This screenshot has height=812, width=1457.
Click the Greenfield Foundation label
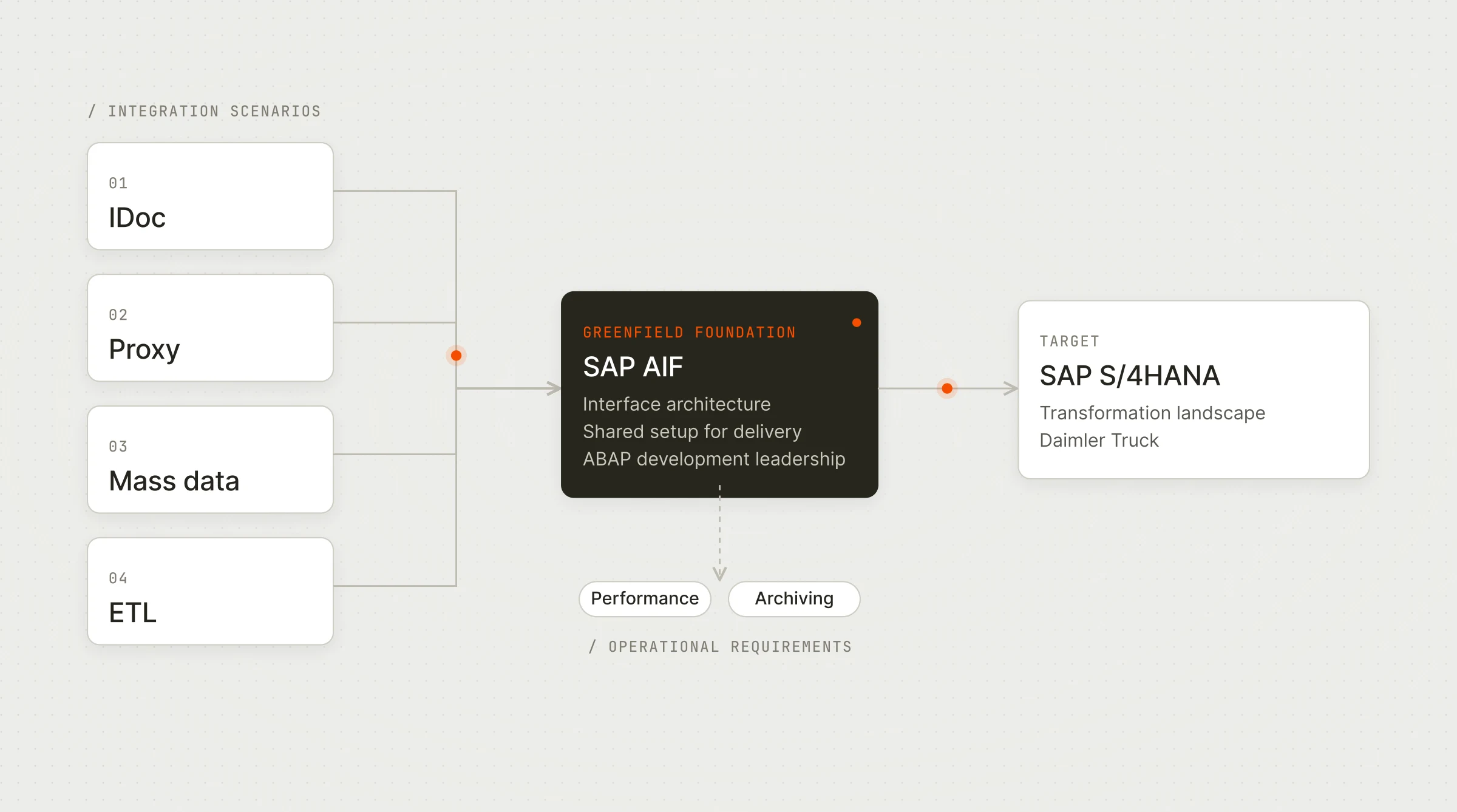point(689,333)
